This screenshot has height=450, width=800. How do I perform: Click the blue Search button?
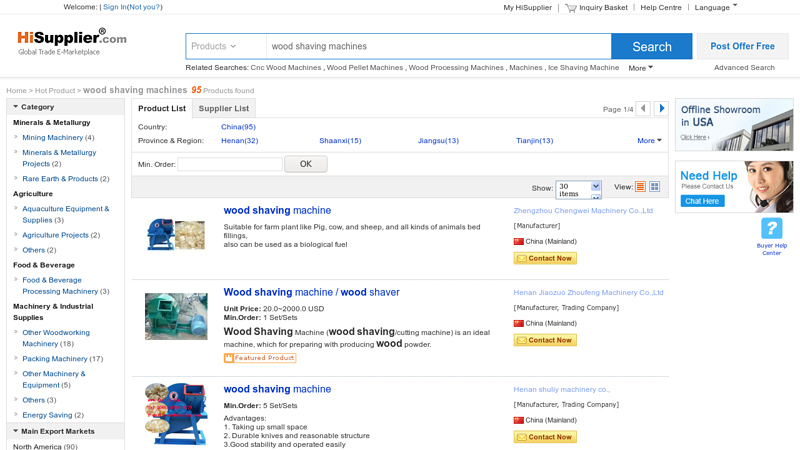click(652, 46)
